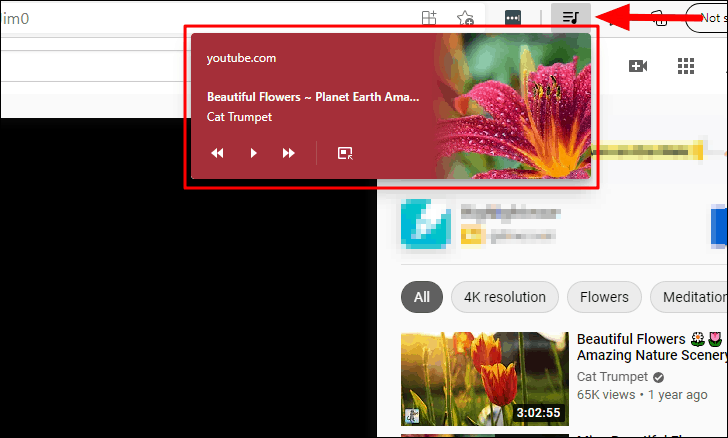Open the media control button in toolbar
This screenshot has height=438, width=728.
(571, 18)
